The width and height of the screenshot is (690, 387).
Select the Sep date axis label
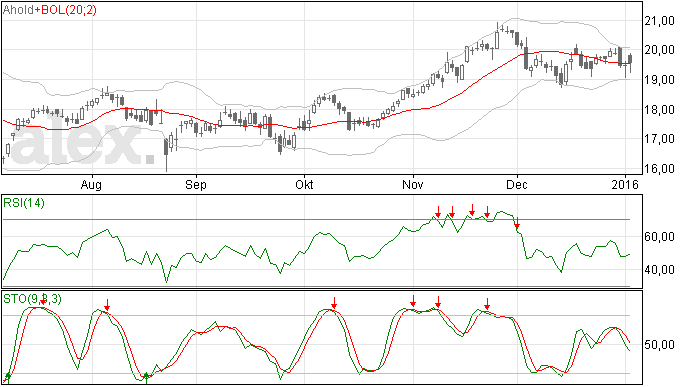click(x=196, y=184)
